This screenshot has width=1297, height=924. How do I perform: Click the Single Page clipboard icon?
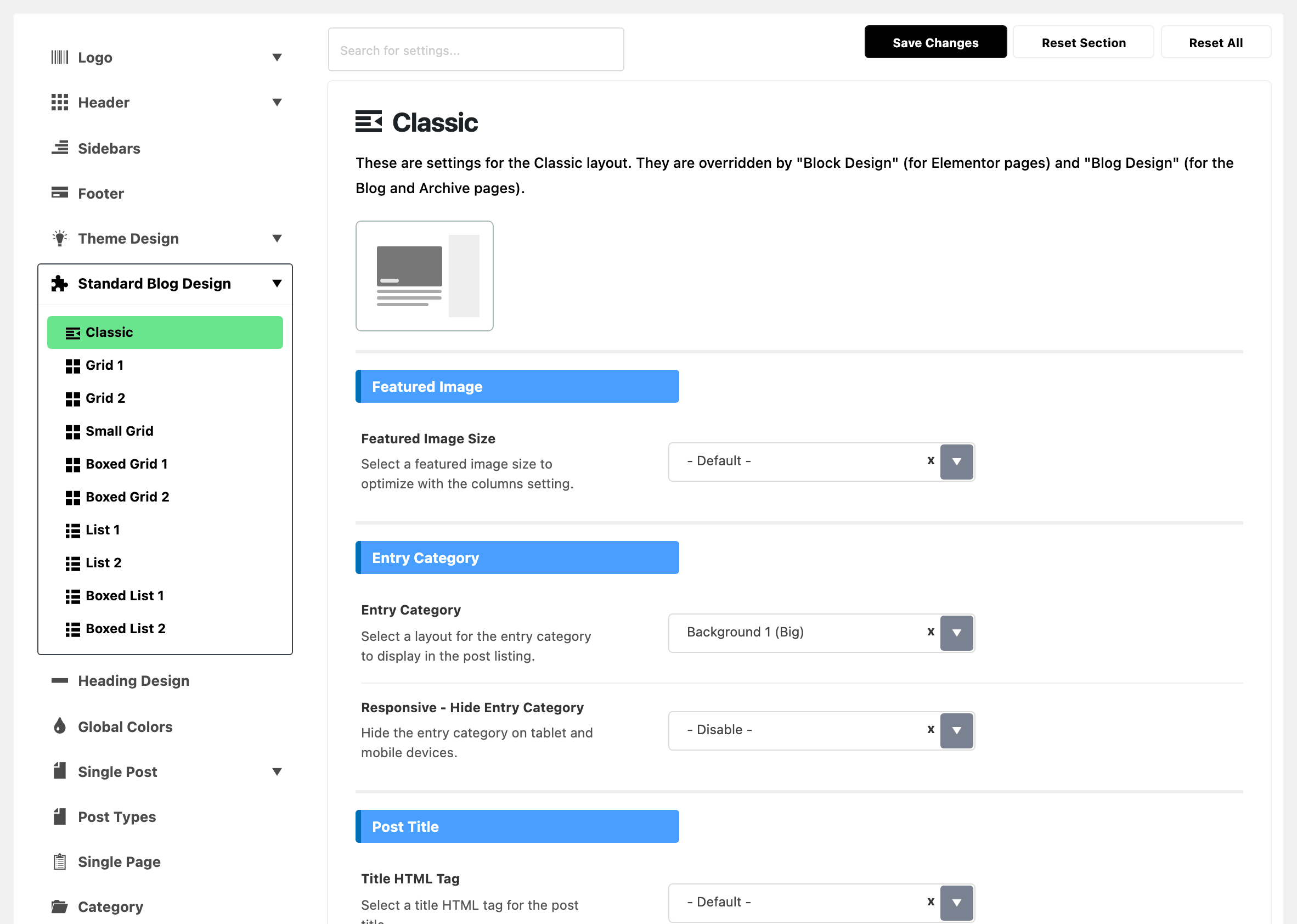(60, 861)
